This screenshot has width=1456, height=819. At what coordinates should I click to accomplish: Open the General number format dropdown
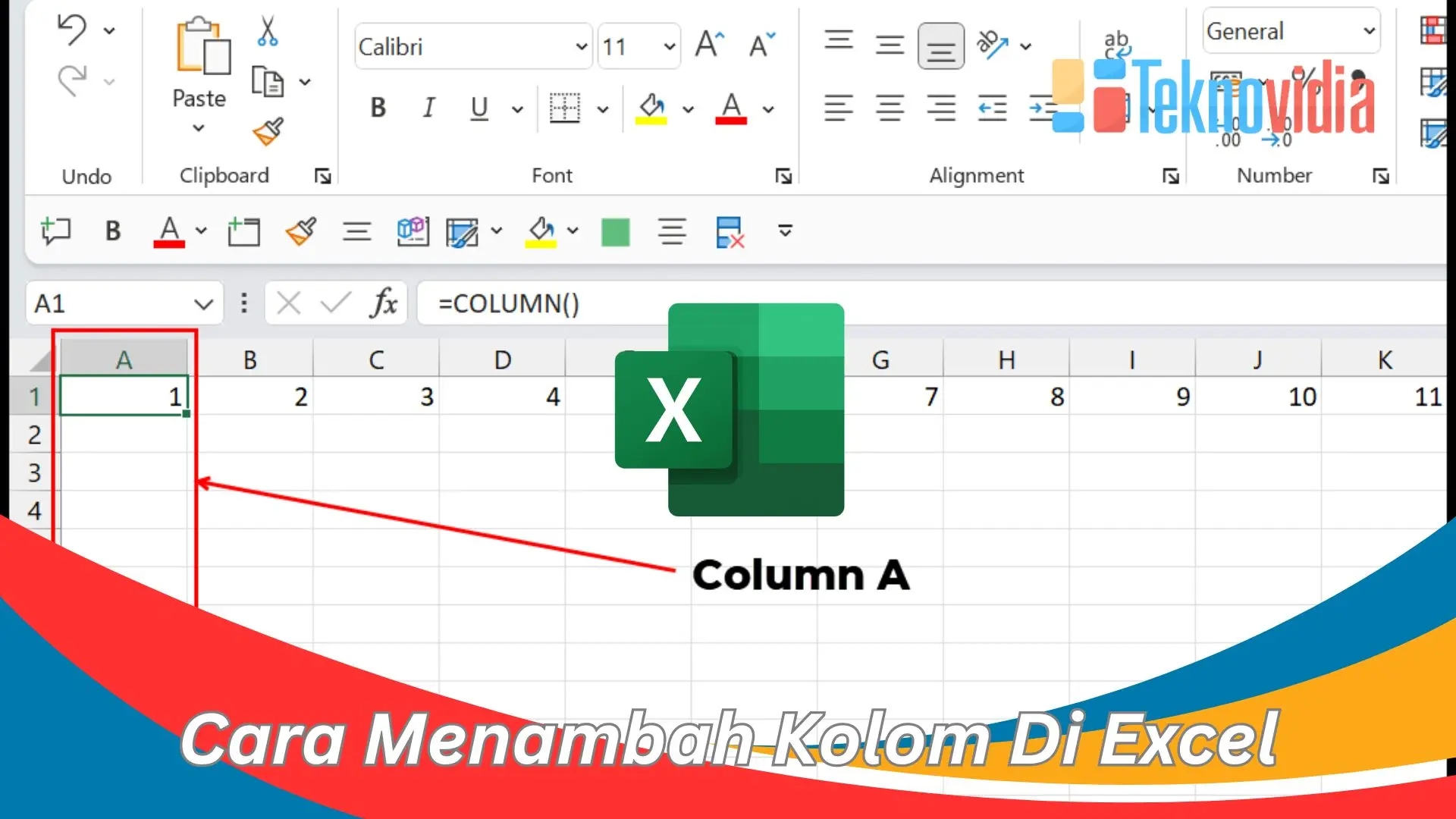[x=1368, y=31]
